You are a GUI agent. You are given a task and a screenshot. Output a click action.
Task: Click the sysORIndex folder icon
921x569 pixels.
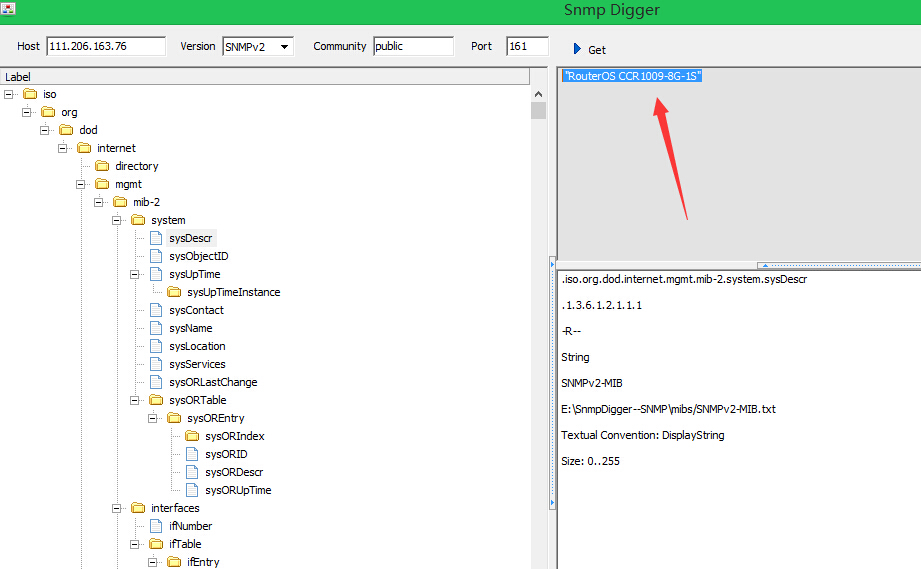coord(192,436)
